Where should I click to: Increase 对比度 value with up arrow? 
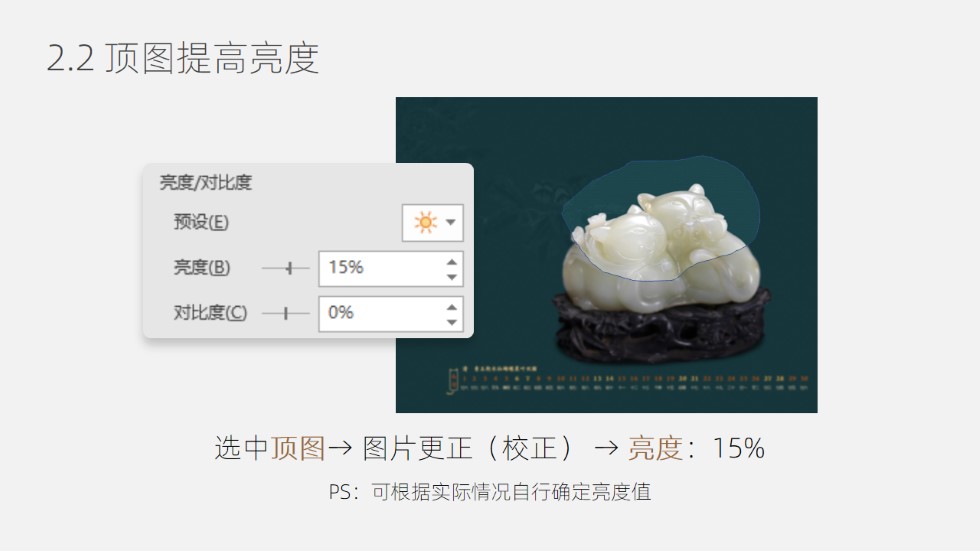click(452, 307)
